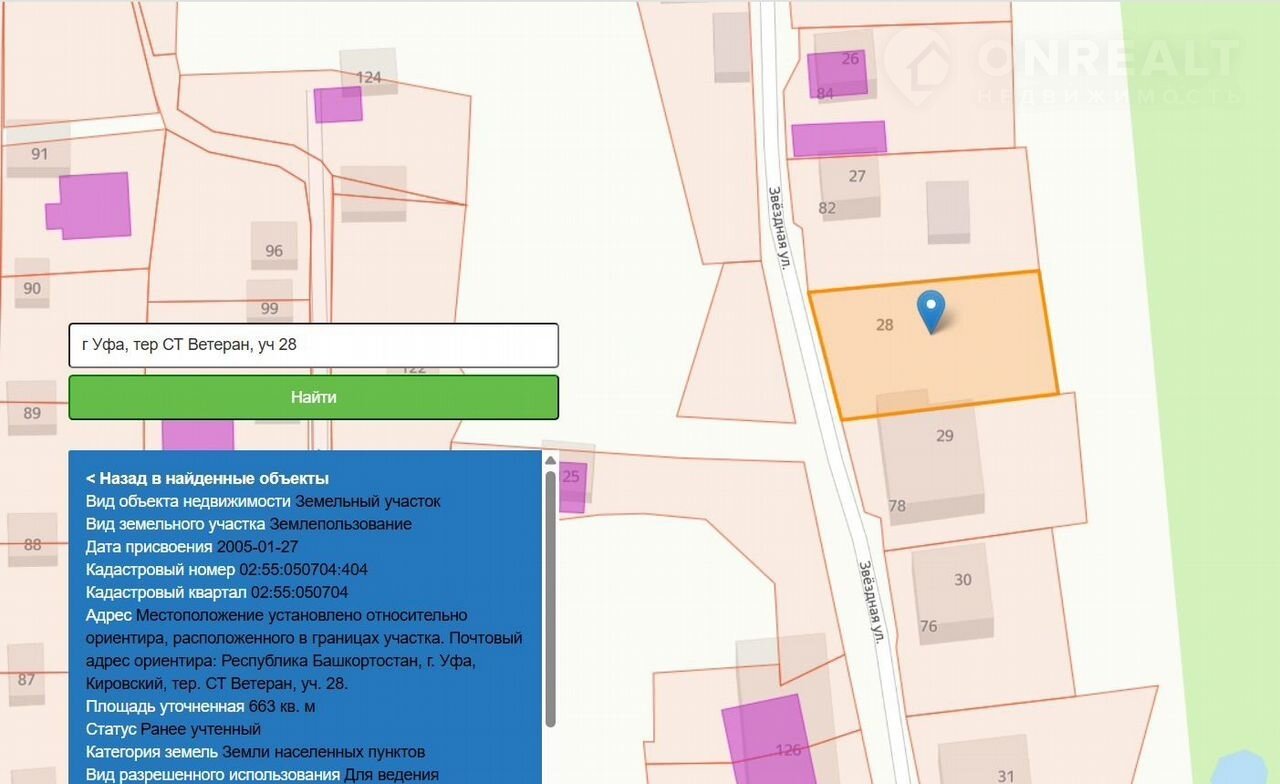Image resolution: width=1280 pixels, height=784 pixels.
Task: Click the blue map marker pin
Action: [x=931, y=310]
